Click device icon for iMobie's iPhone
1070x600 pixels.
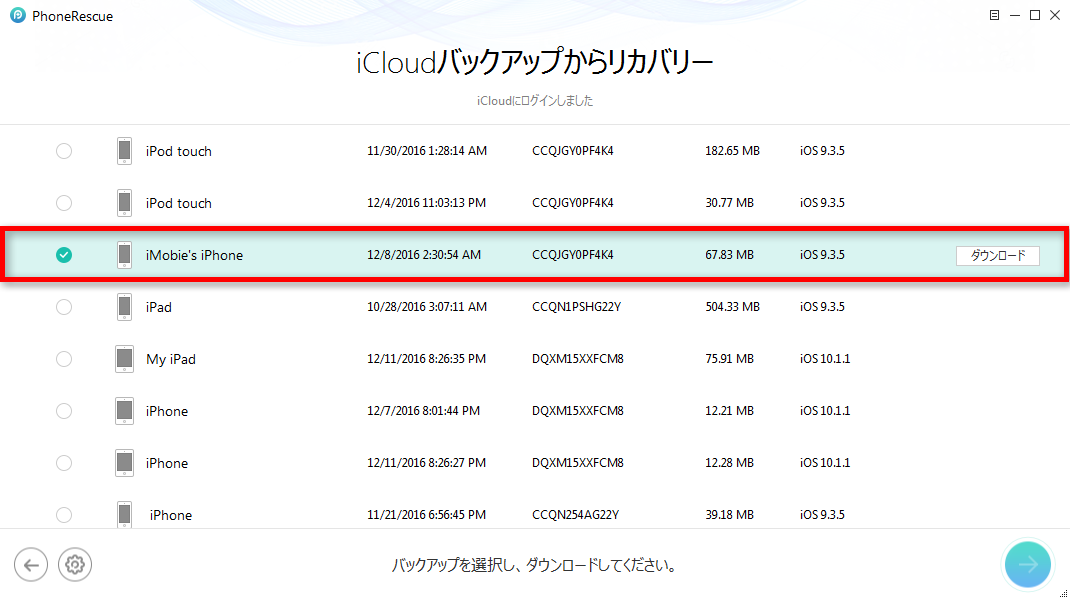(124, 255)
